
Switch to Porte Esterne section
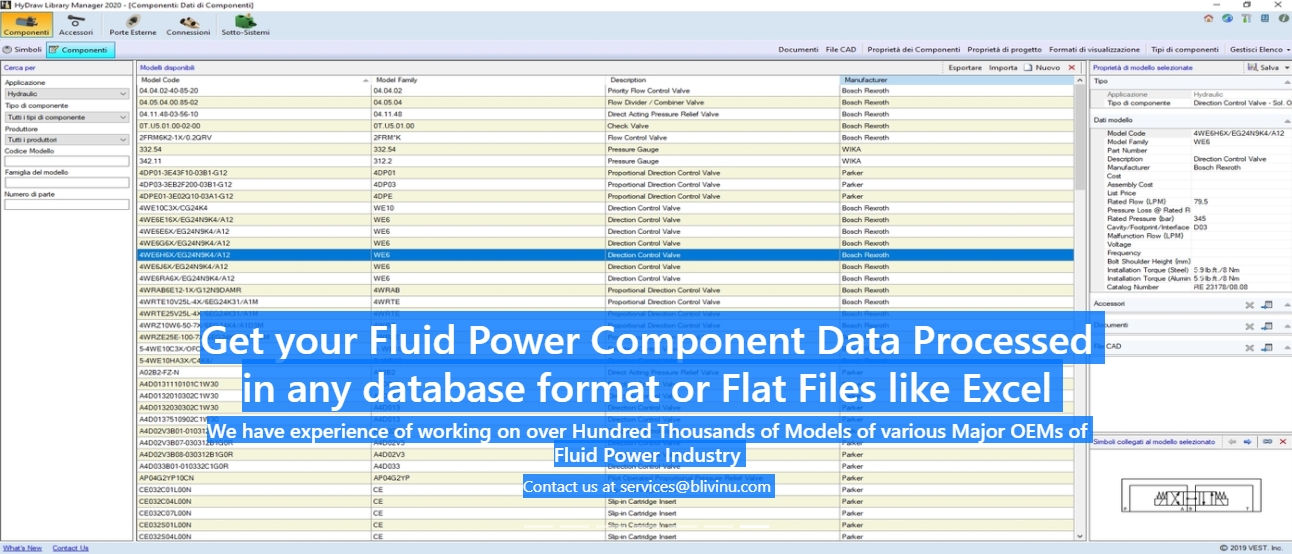point(132,25)
